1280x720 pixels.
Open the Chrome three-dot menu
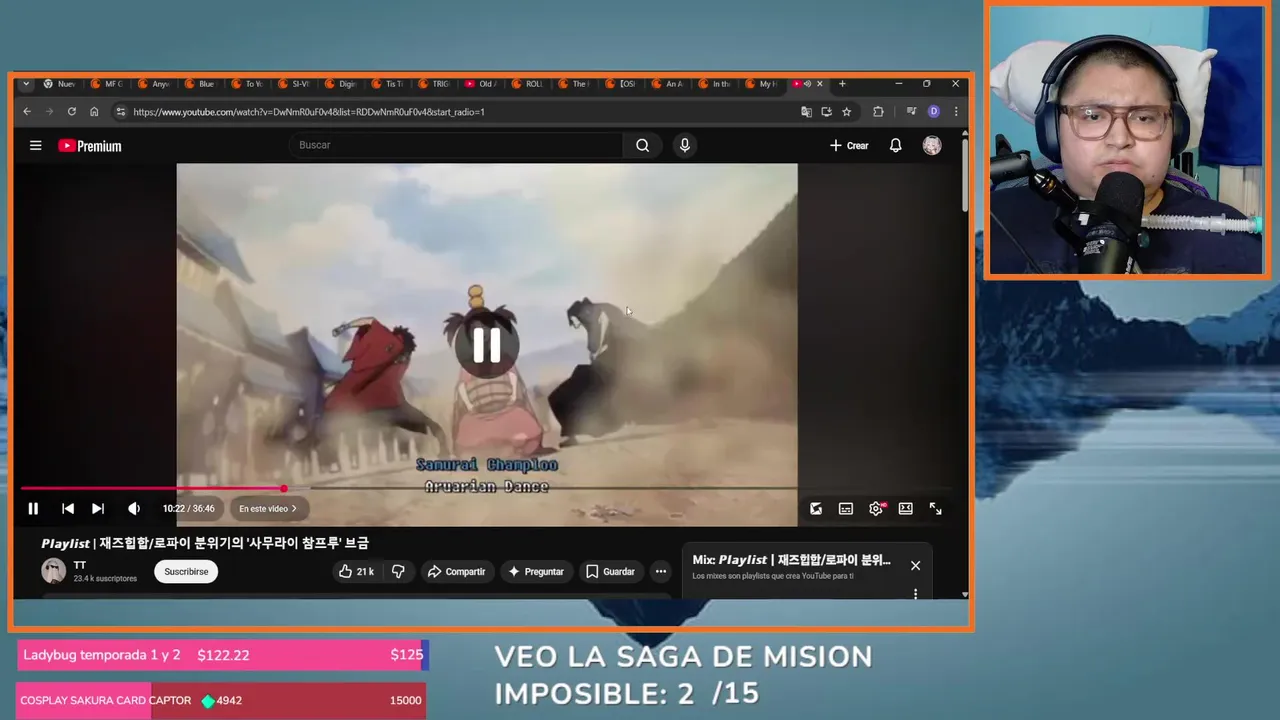point(956,112)
